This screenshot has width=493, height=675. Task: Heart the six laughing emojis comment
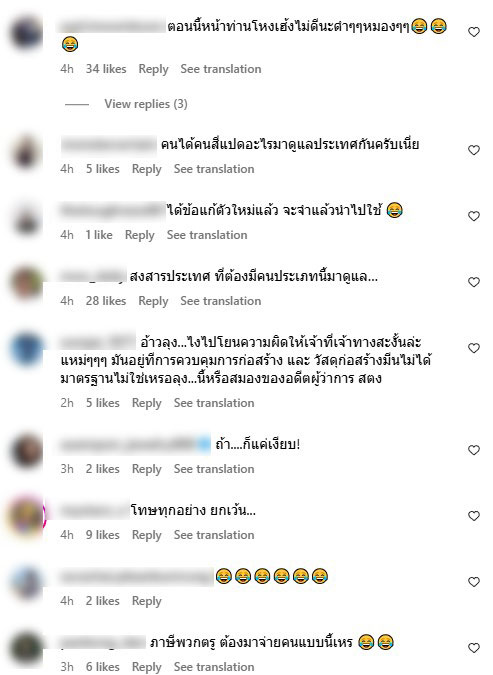click(474, 582)
